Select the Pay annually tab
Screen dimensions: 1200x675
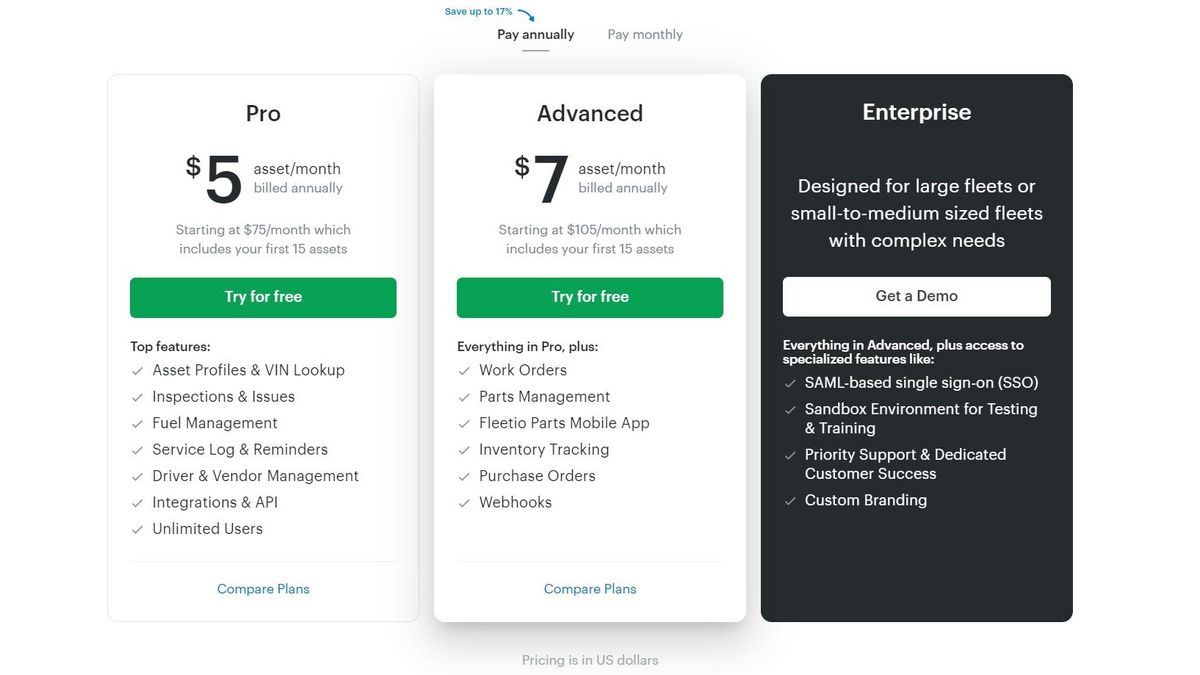point(535,34)
